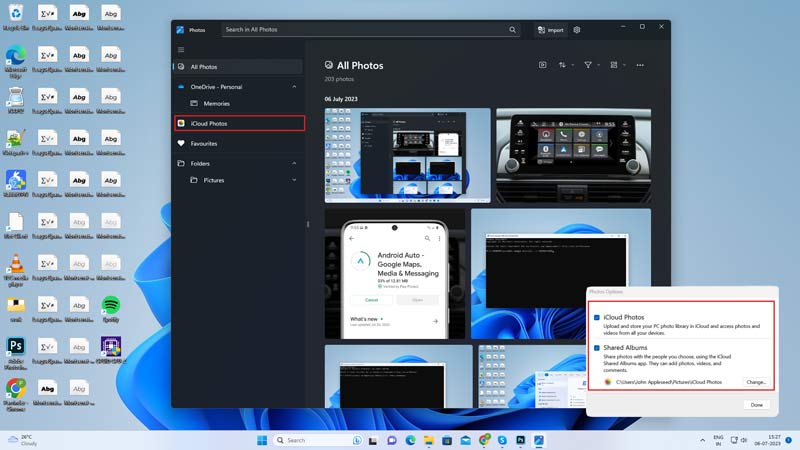
Task: Launch Spotify from the desktop
Action: [111, 309]
